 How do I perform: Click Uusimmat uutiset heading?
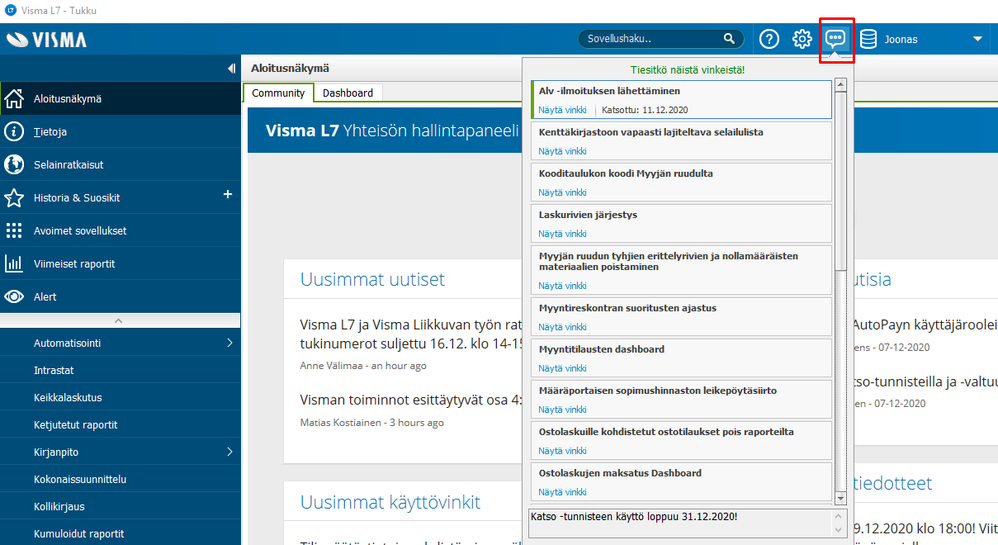[x=372, y=279]
